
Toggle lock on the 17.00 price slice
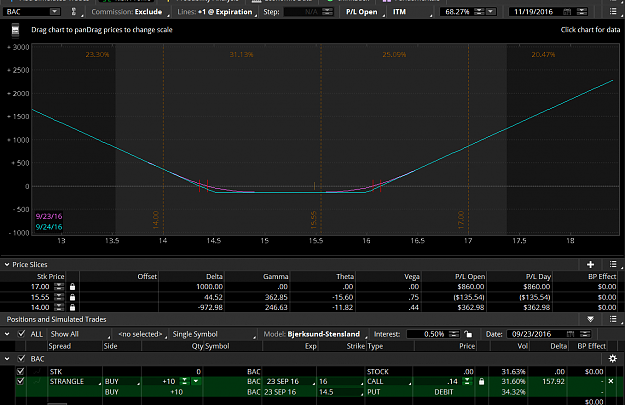pyautogui.click(x=72, y=287)
